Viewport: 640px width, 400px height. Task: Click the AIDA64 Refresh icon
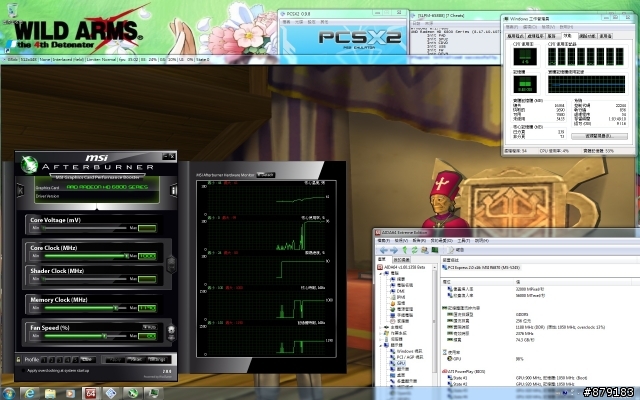point(414,250)
